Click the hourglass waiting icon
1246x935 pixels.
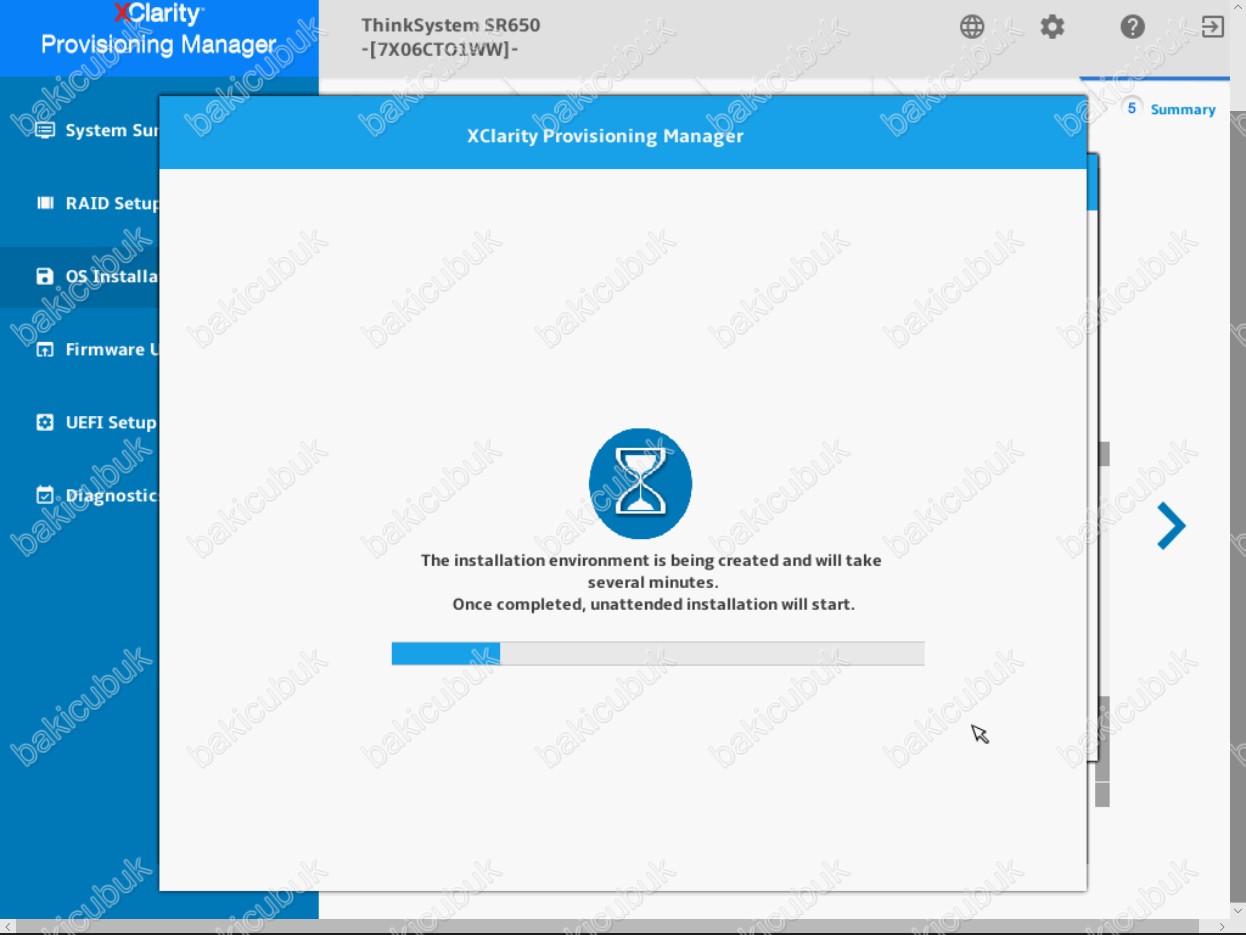click(x=640, y=483)
